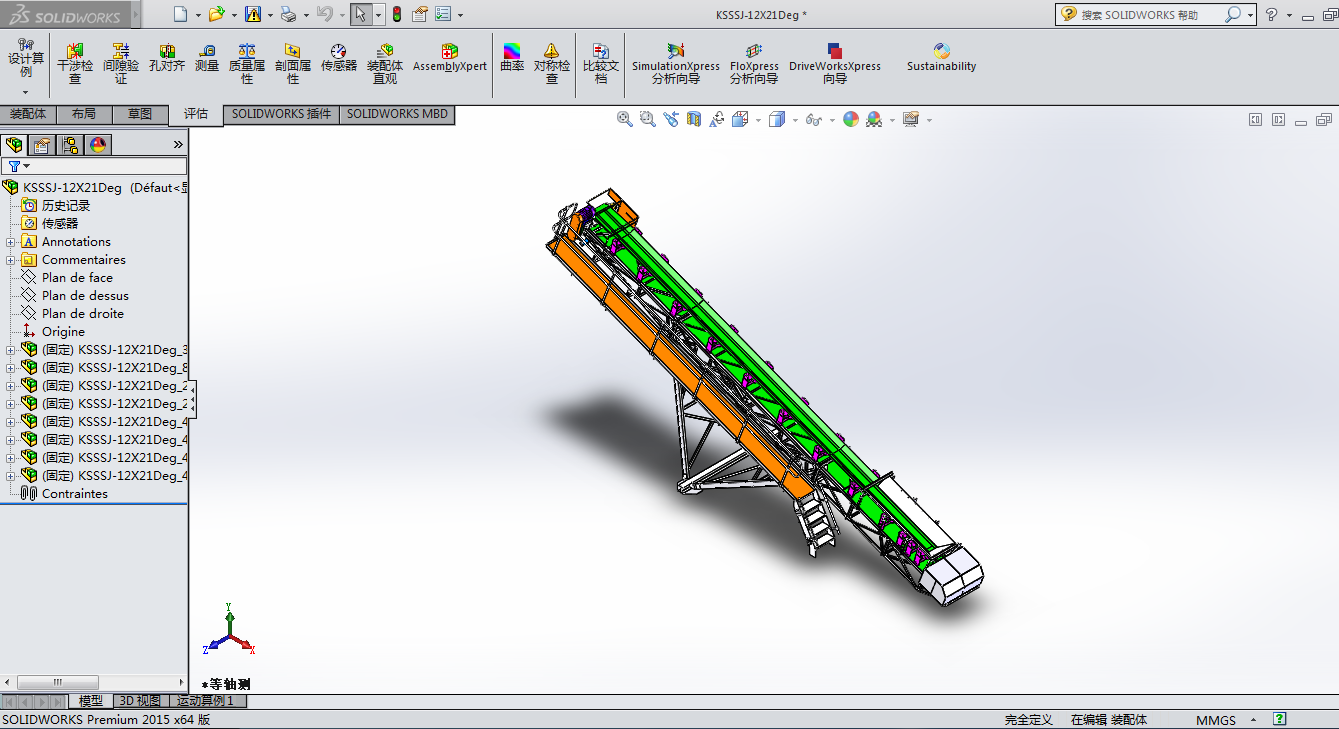Viewport: 1339px width, 729px height.
Task: Switch to the 模型 bottom tab
Action: tap(91, 701)
